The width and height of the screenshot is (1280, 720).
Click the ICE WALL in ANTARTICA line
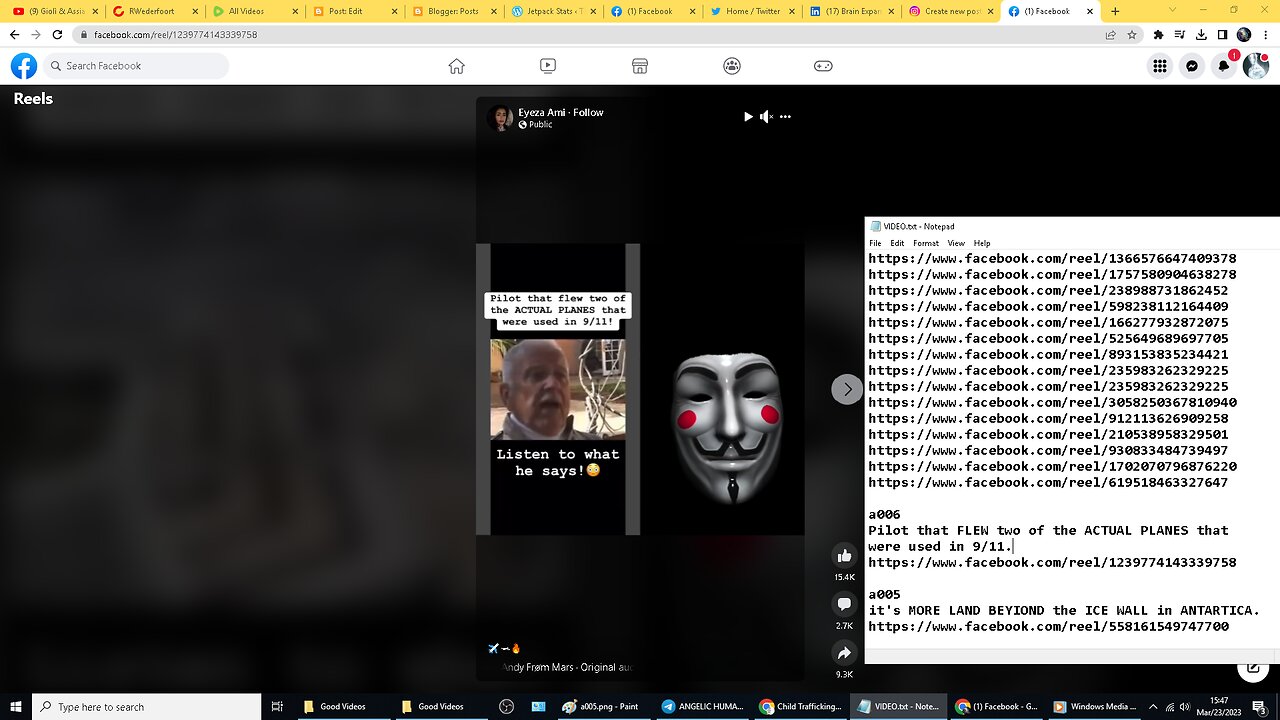click(1064, 611)
